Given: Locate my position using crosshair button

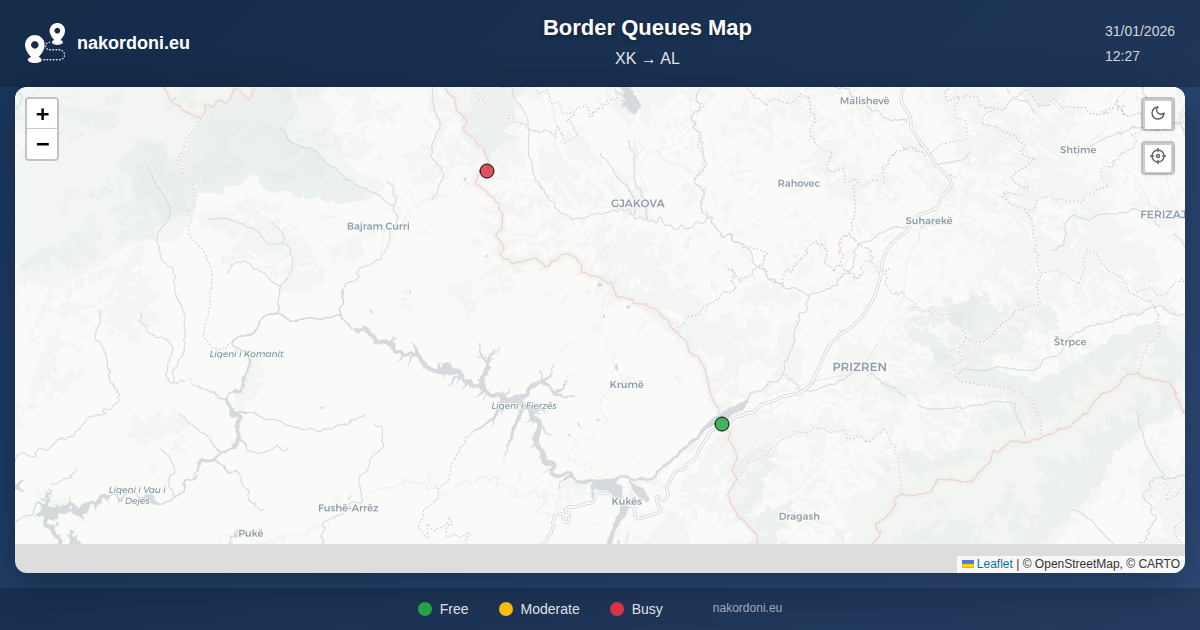Looking at the screenshot, I should click(1158, 157).
